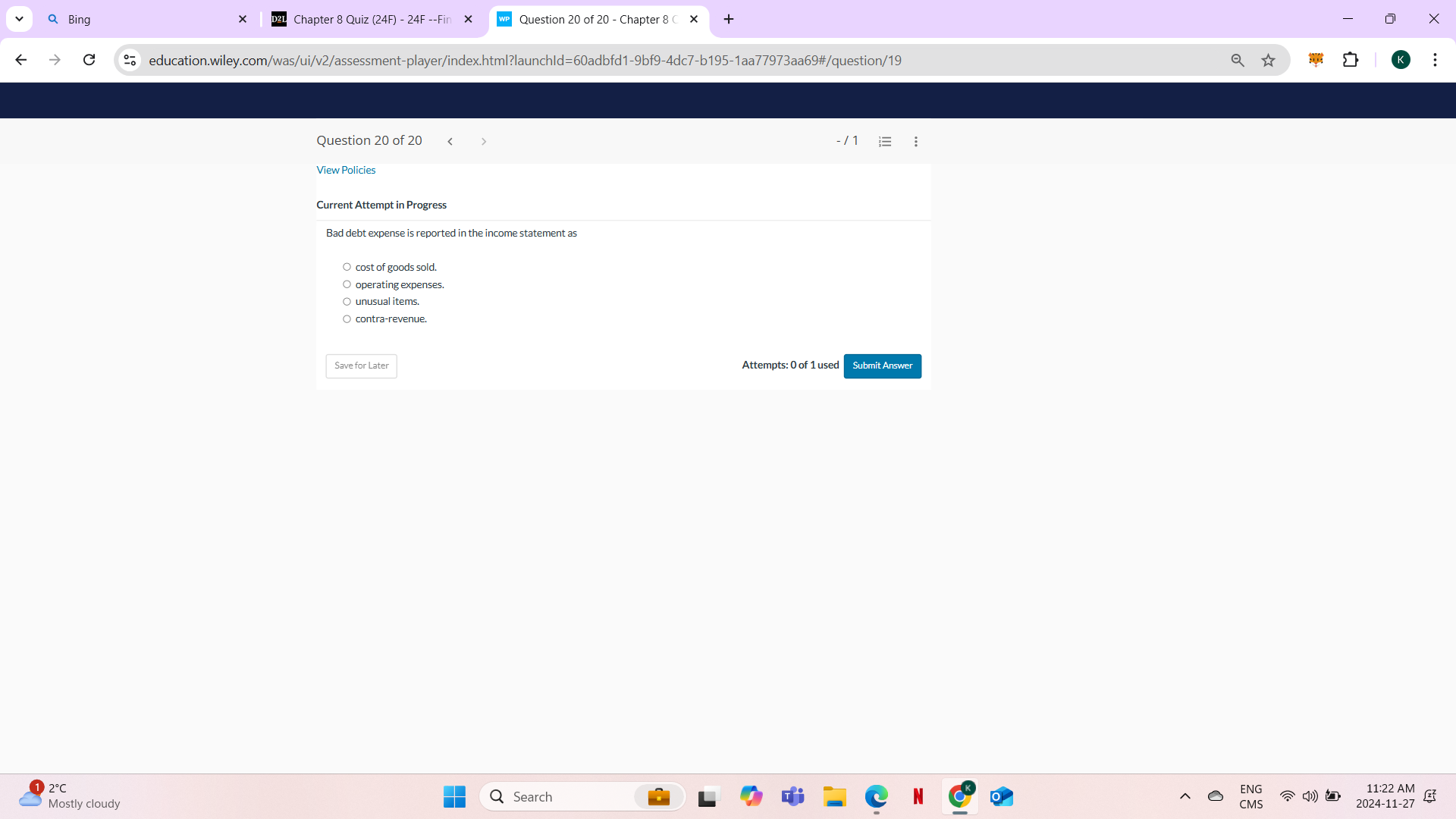Select the contra-revenue answer option
This screenshot has height=819, width=1456.
(347, 318)
